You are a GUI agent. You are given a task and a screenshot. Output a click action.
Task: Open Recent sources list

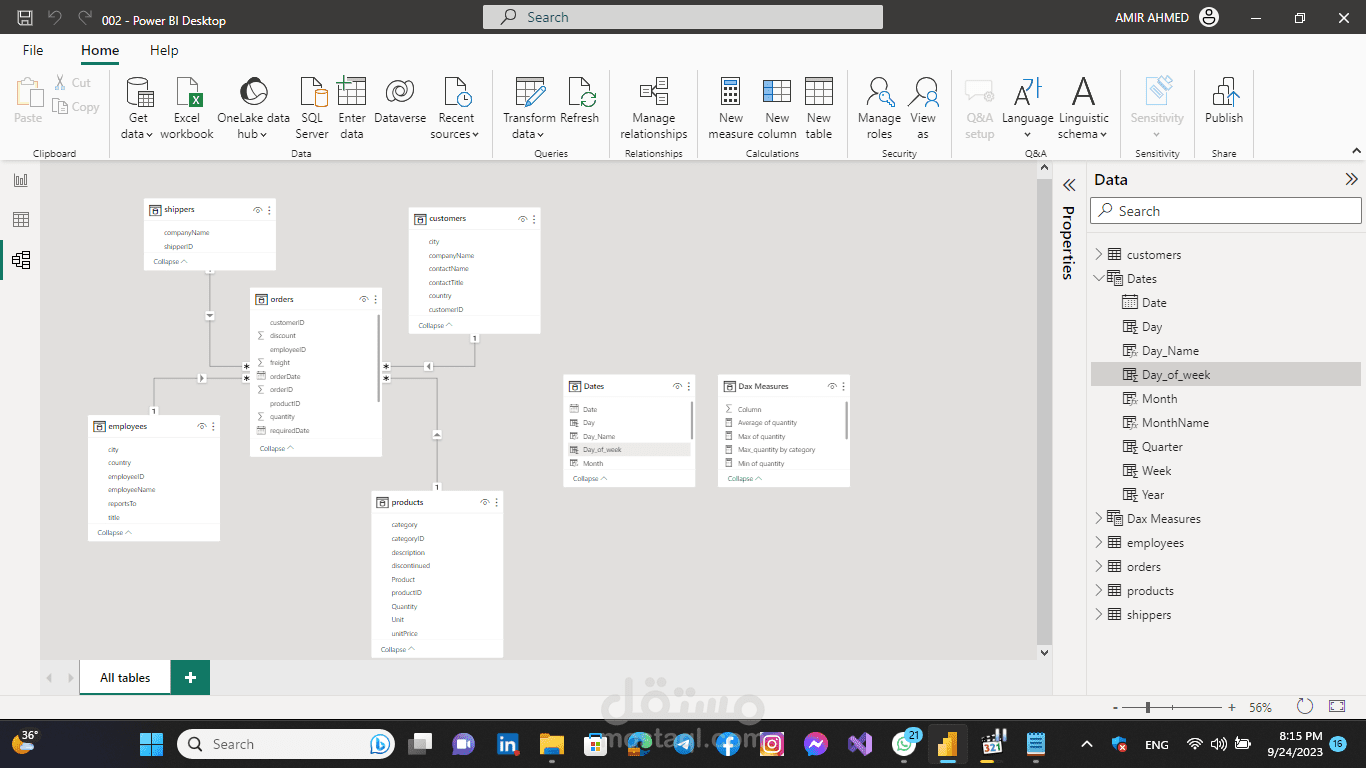[x=457, y=108]
